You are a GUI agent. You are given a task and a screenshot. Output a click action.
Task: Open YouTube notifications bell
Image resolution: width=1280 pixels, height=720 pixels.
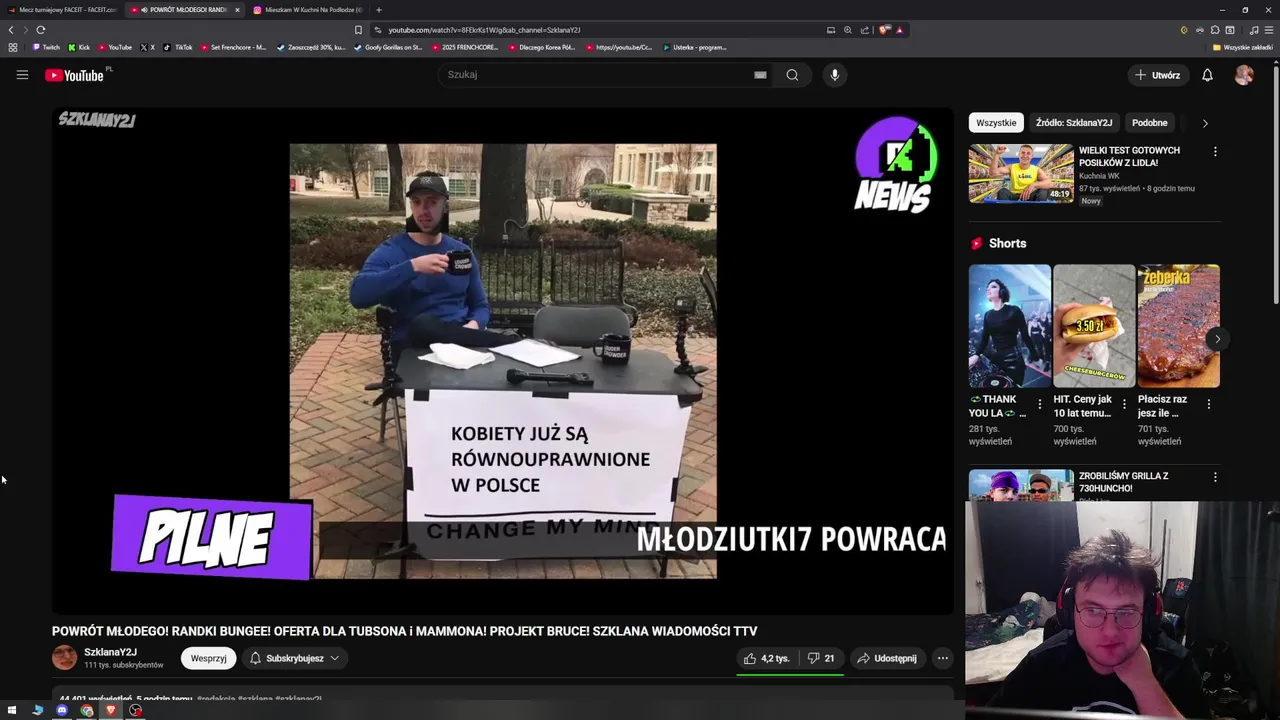click(x=1207, y=75)
